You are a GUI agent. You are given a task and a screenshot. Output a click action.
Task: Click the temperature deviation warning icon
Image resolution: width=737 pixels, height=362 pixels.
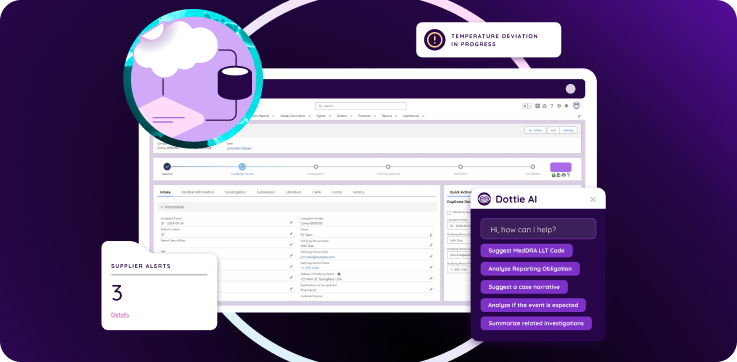tap(434, 40)
